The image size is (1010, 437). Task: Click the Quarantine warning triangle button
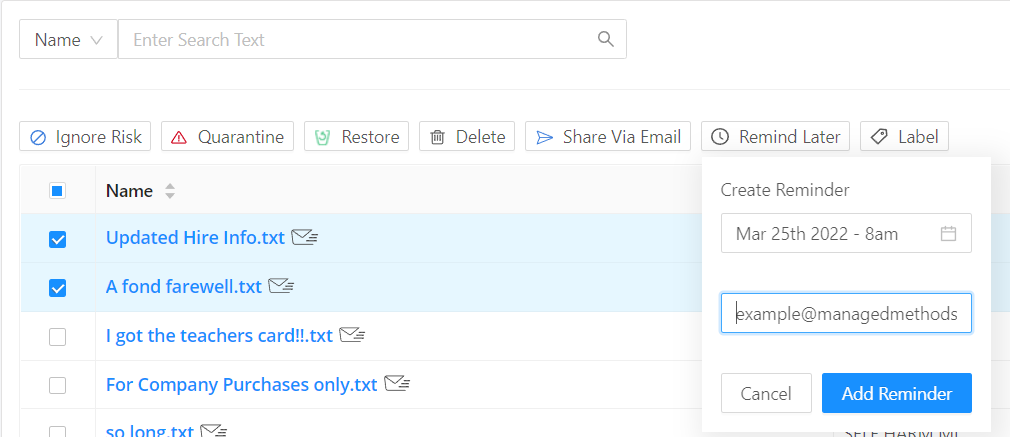(x=227, y=137)
